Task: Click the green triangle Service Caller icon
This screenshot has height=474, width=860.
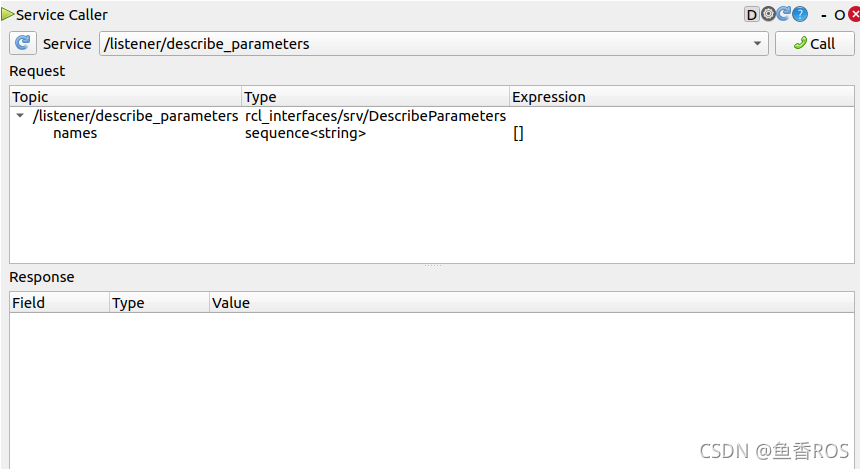Action: (x=8, y=14)
